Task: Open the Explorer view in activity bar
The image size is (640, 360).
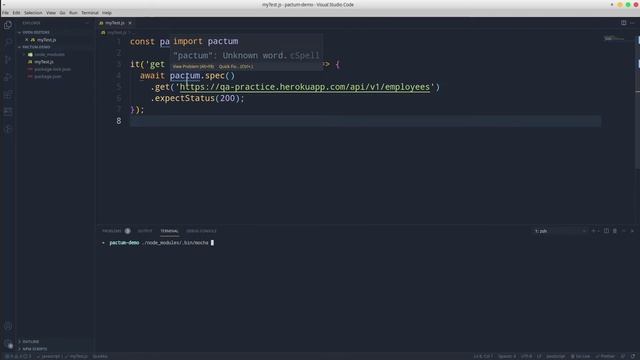Action: tap(8, 25)
